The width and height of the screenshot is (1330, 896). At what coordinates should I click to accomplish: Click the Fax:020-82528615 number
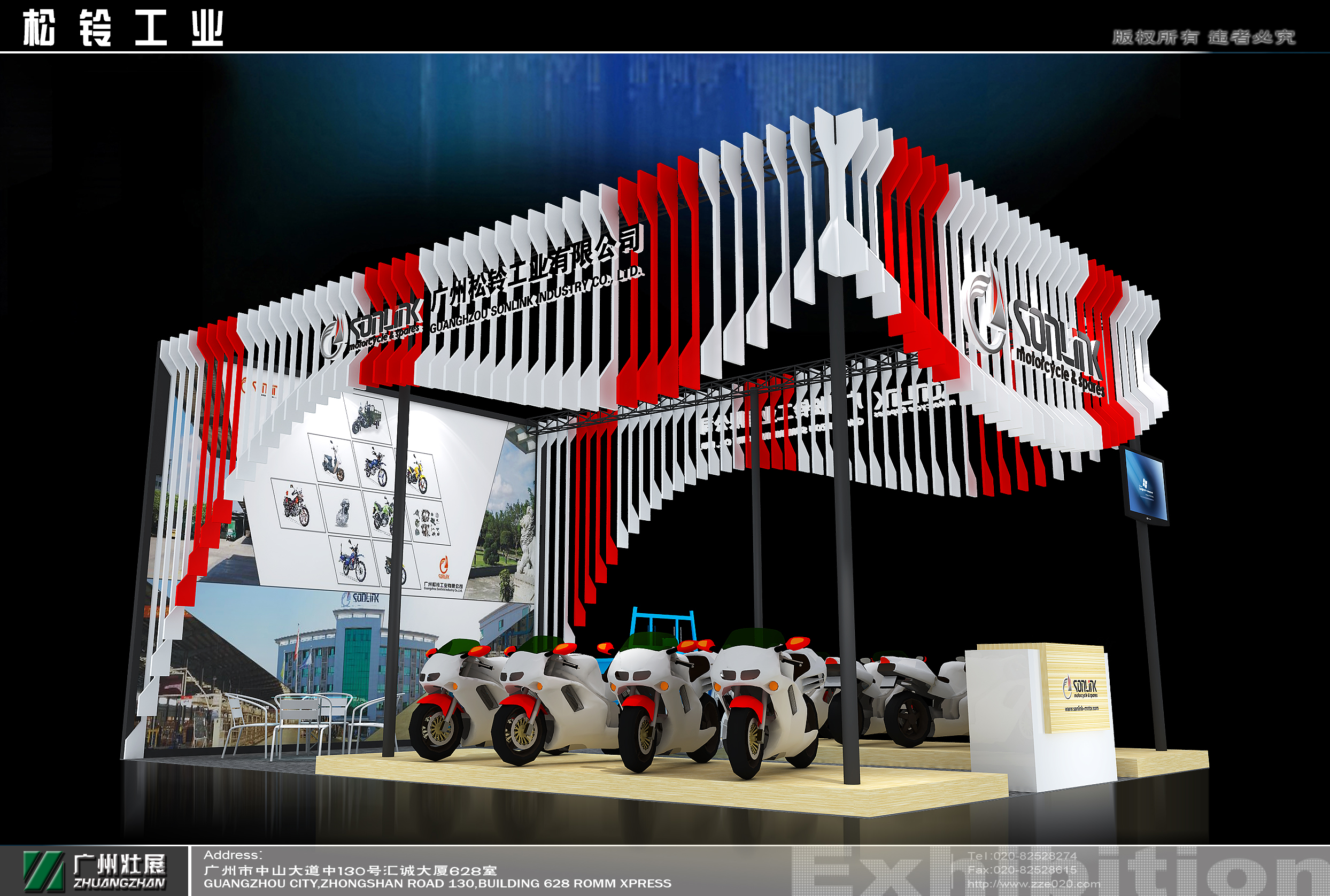coord(1022,870)
